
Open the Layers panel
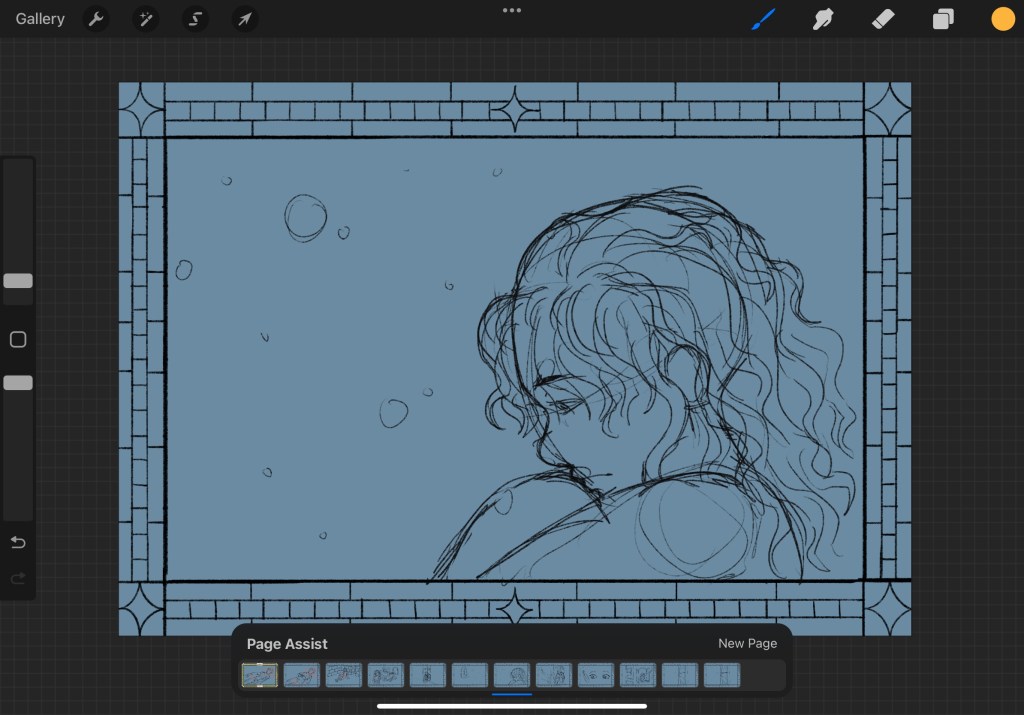click(x=942, y=19)
